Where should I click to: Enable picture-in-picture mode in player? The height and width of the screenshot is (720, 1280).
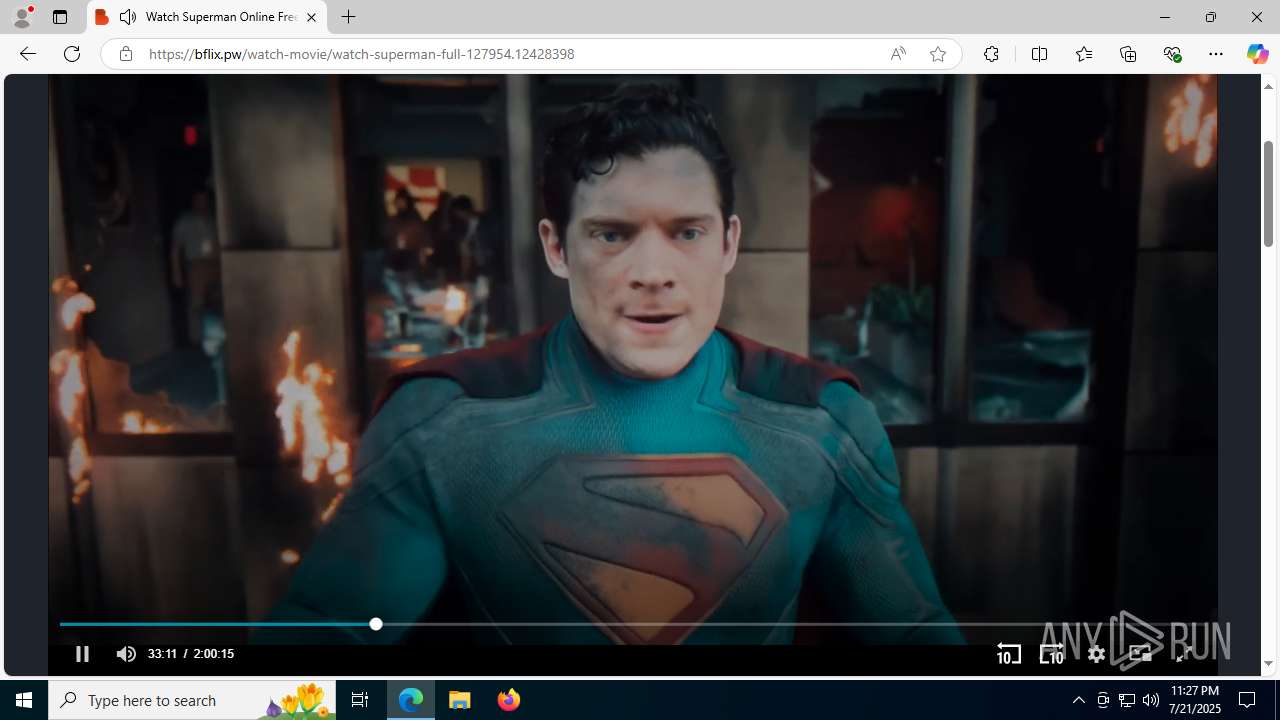1140,654
